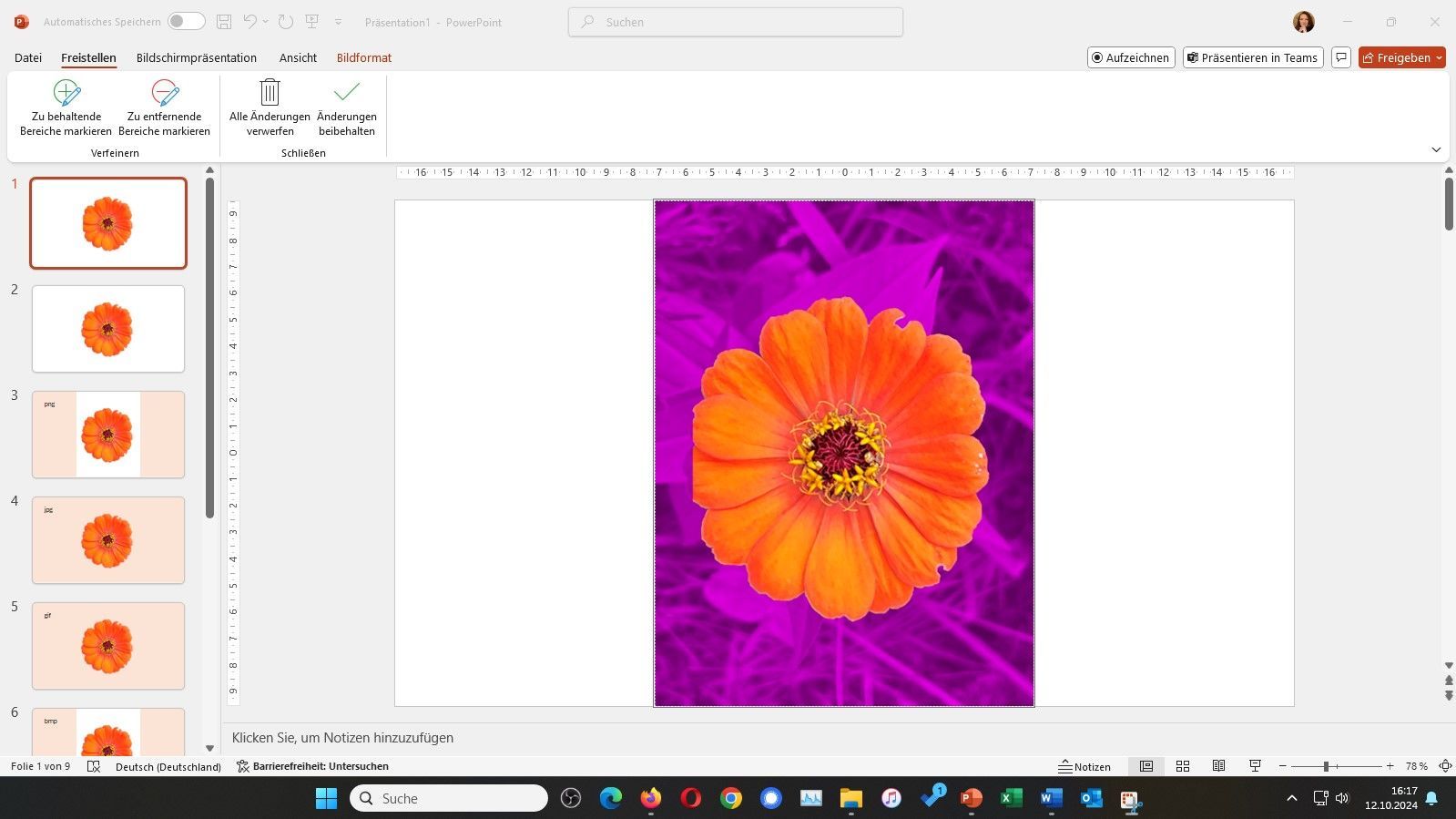1456x819 pixels.
Task: Click the zoom slider handle
Action: [x=1326, y=766]
